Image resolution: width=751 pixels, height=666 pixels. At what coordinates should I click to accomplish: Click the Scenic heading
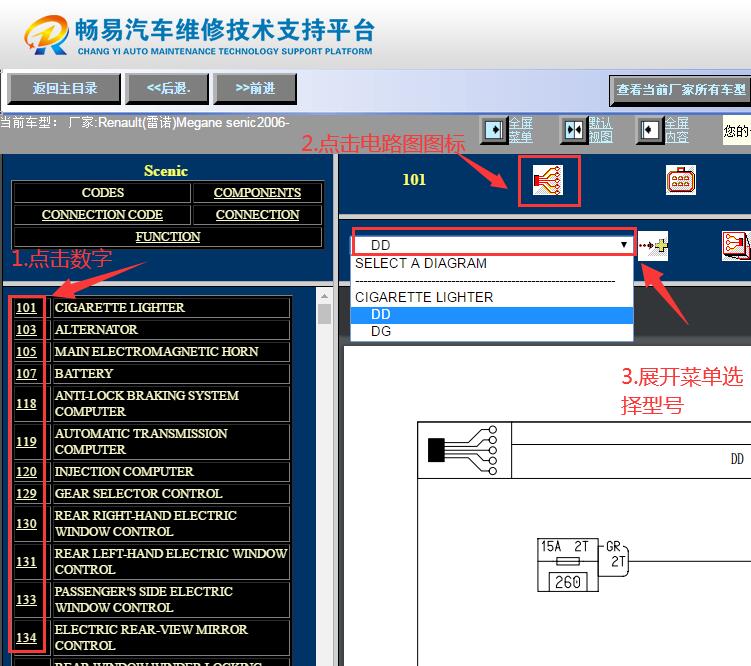click(x=166, y=171)
